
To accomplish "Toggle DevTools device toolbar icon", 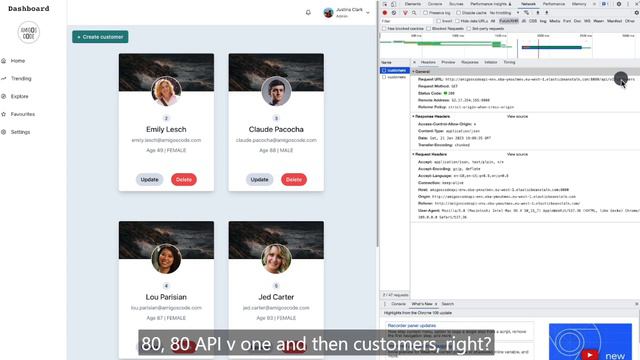I will 393,4.
